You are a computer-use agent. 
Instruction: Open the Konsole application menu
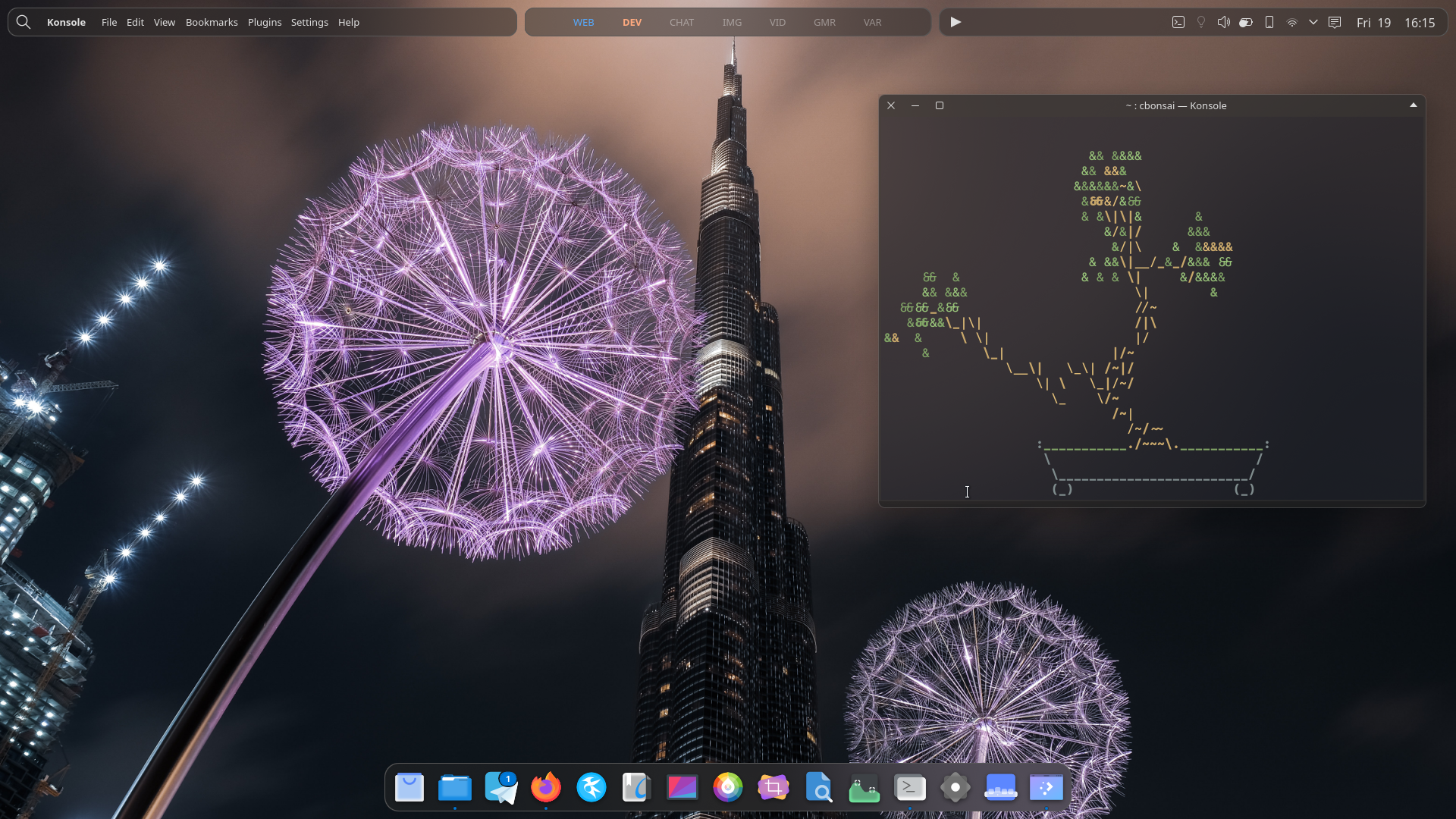point(66,22)
